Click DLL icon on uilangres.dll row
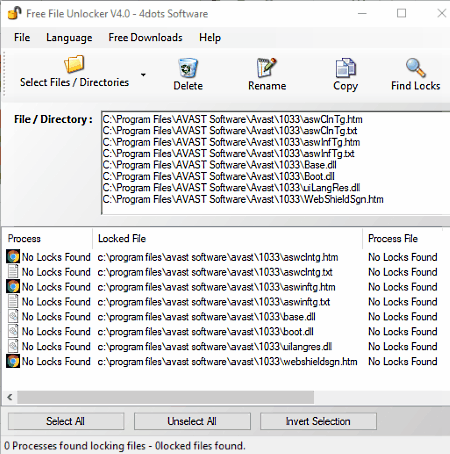The image size is (450, 454). [13, 346]
